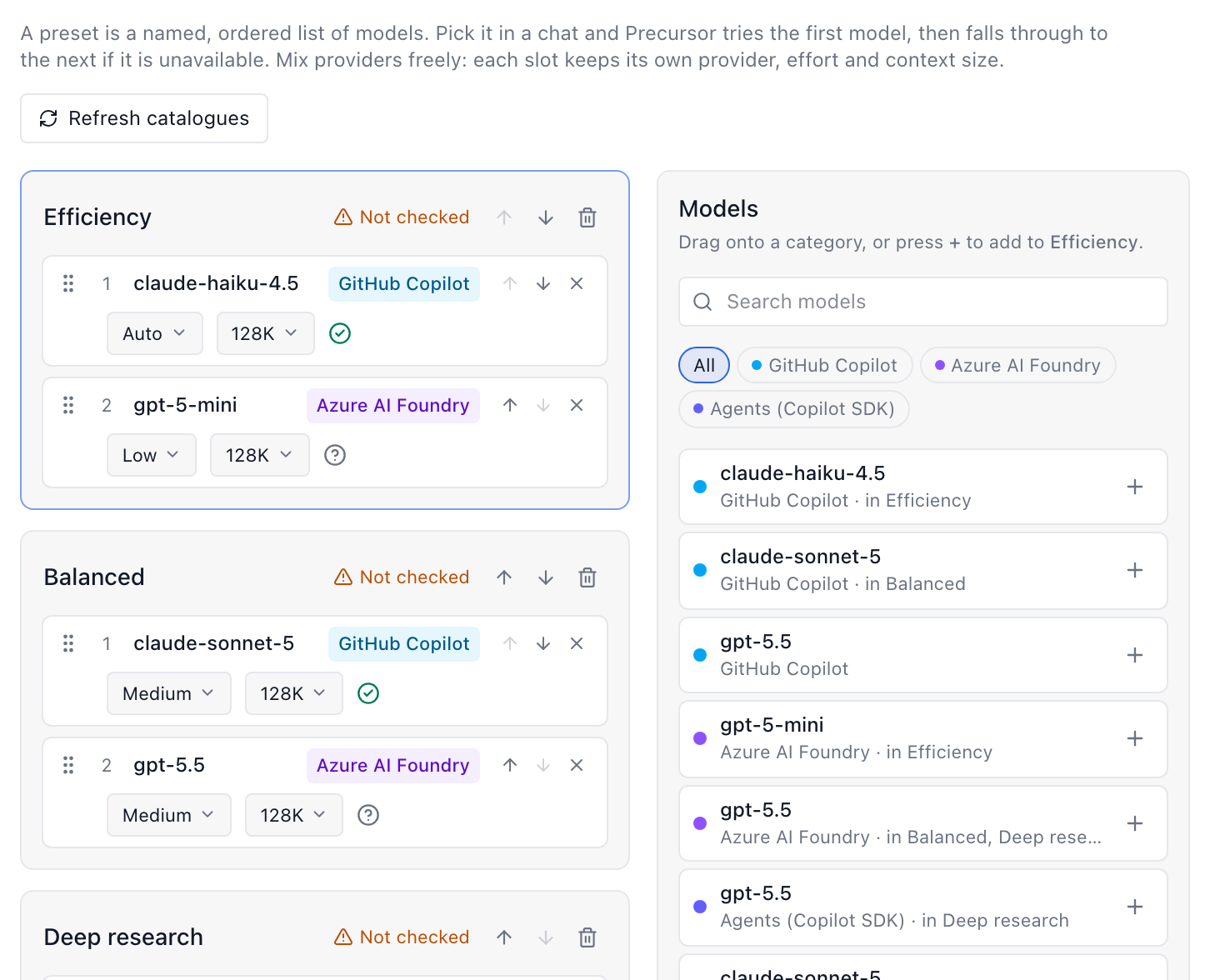Move the Efficiency preset down
The image size is (1210, 980).
546,217
